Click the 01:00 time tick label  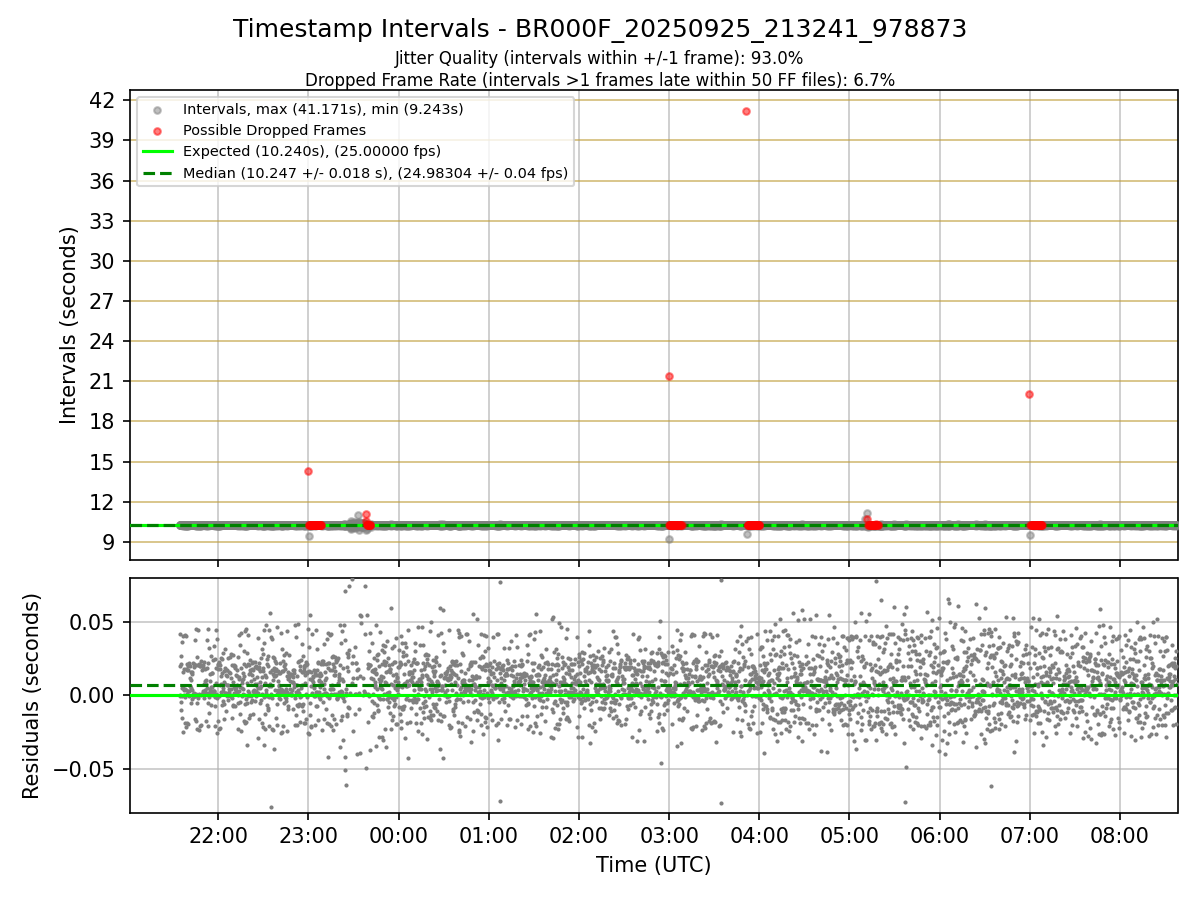[488, 834]
